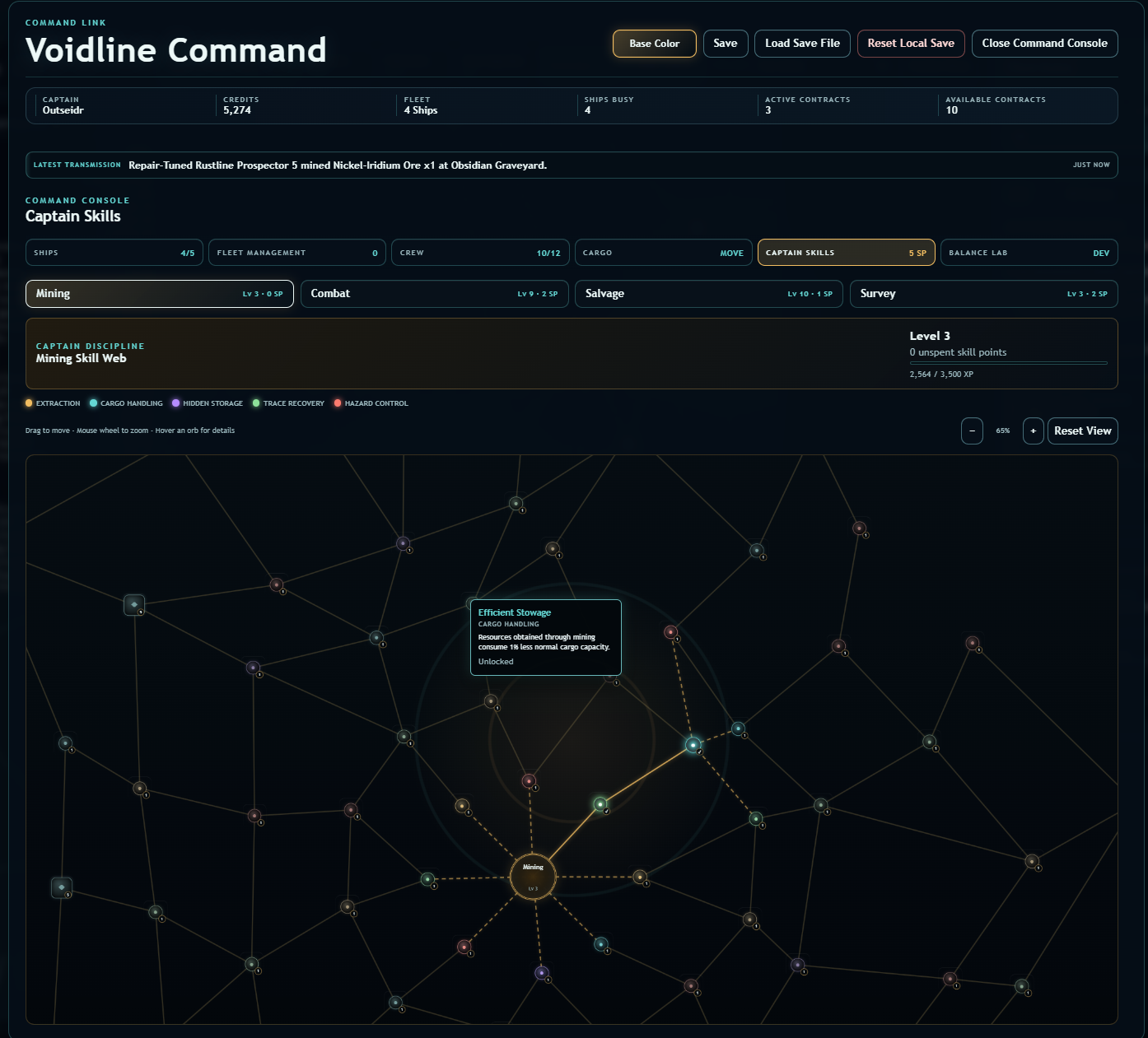
Task: Select the cyan orb dashed-linked lower-right of Mining hub
Action: click(601, 944)
